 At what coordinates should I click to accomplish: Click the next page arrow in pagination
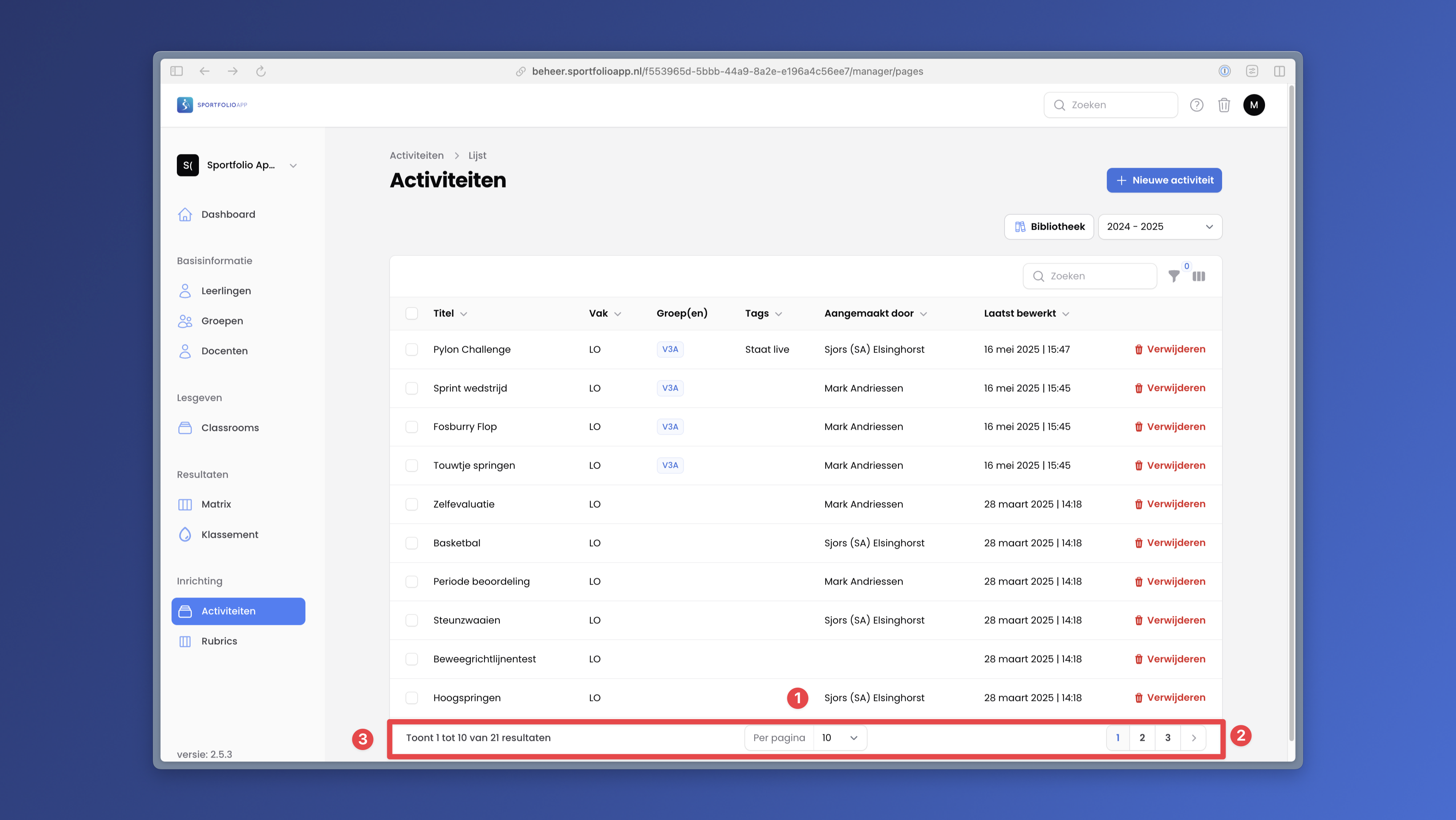point(1194,738)
